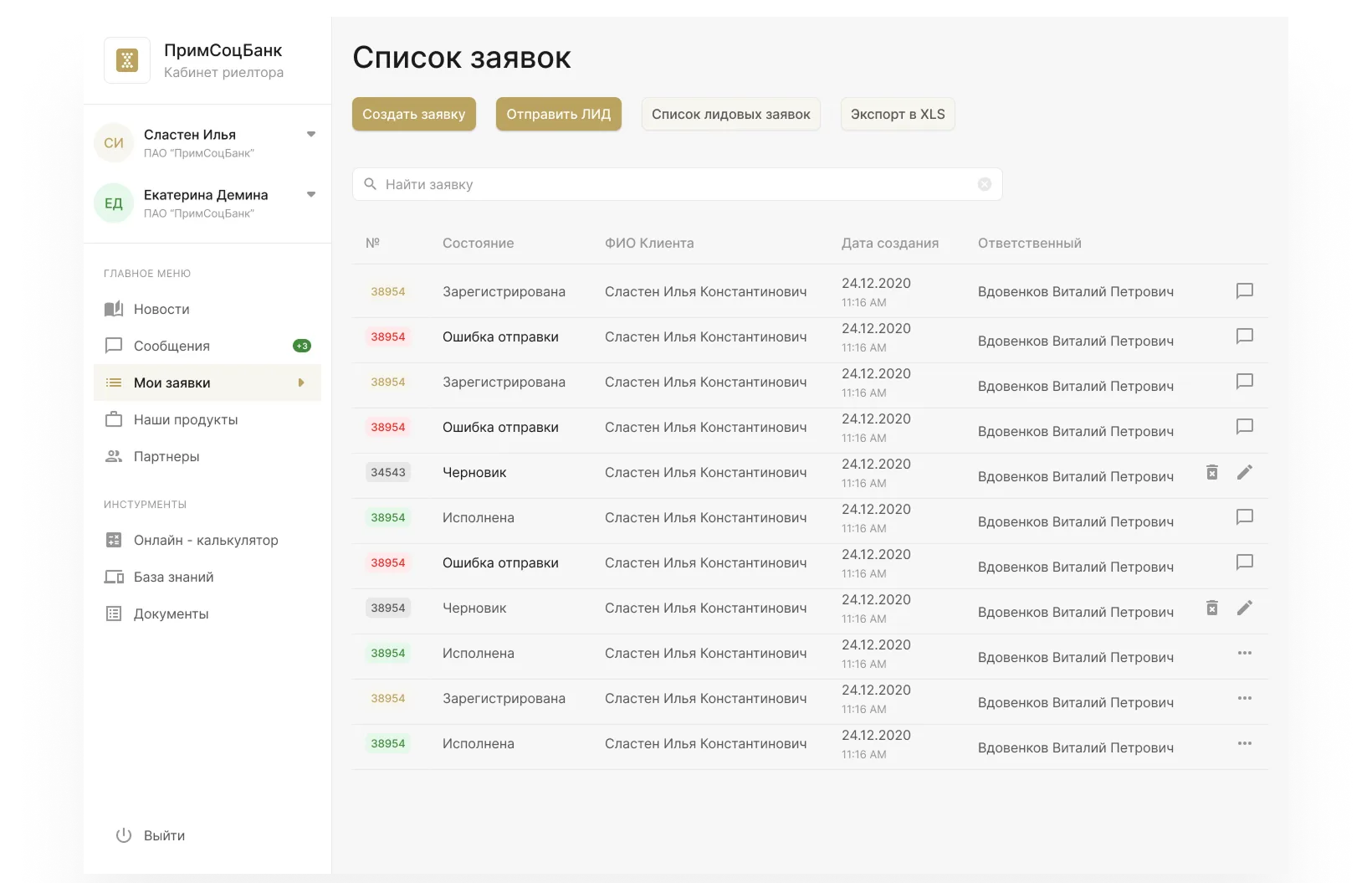Image resolution: width=1372 pixels, height=883 pixels.
Task: Expand the Екатерина Демина account dropdown
Action: click(x=311, y=194)
